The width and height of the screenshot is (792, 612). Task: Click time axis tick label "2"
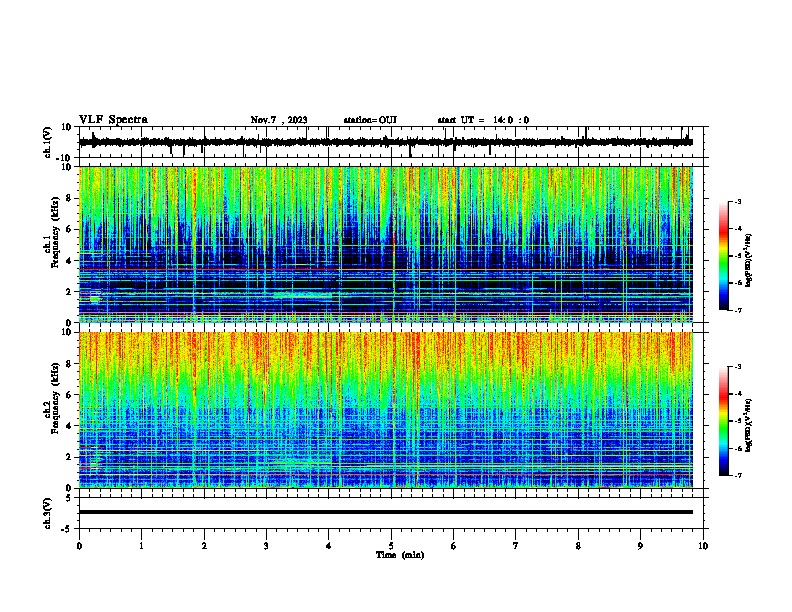point(204,546)
